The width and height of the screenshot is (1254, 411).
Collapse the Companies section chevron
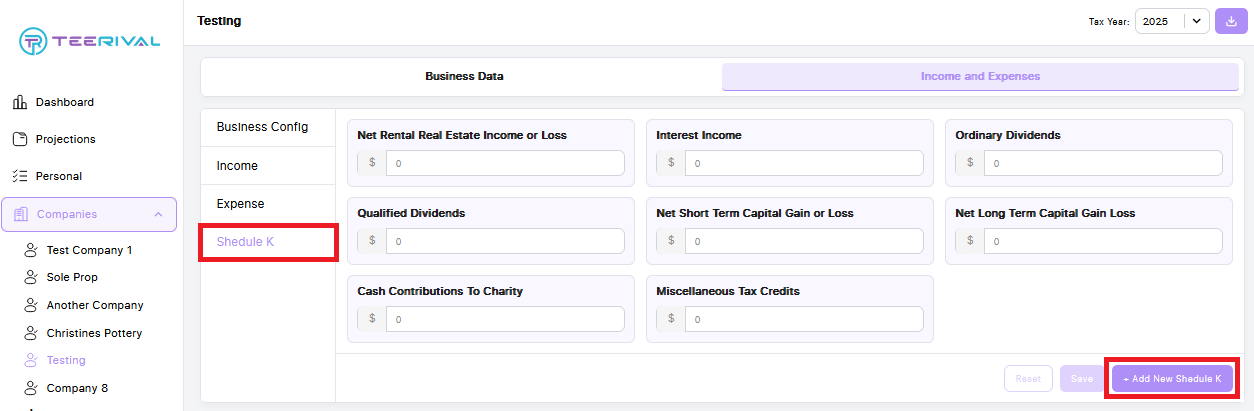(158, 214)
